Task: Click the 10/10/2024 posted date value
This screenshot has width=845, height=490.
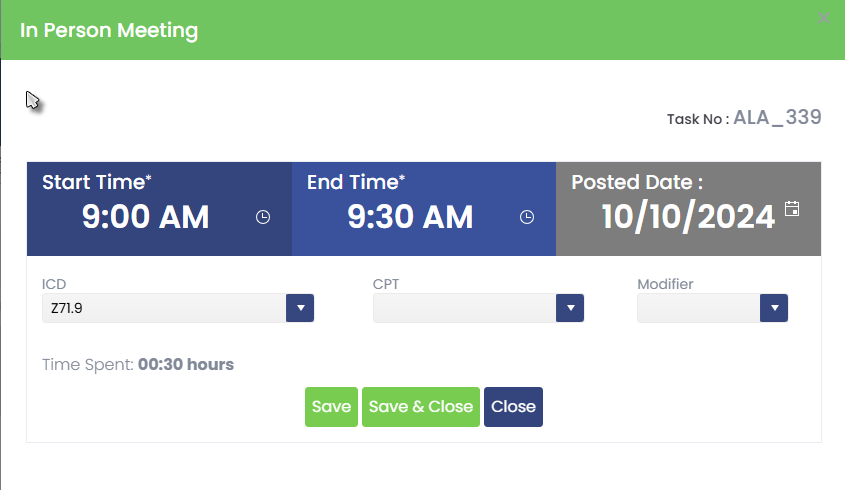Action: pos(688,217)
